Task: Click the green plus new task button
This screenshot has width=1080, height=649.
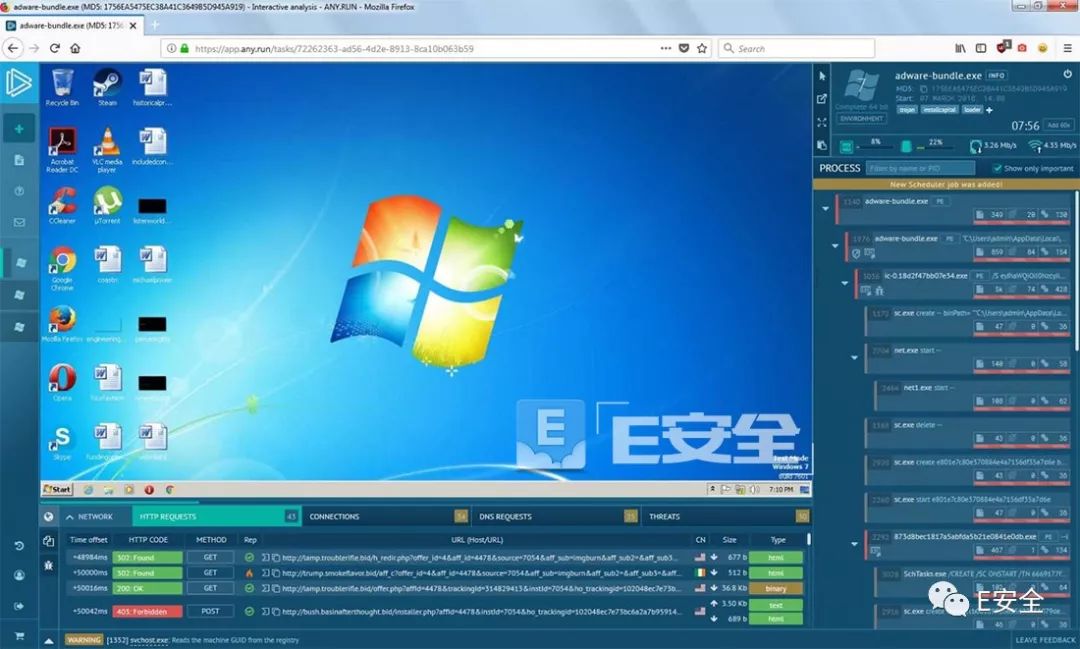Action: [x=19, y=129]
